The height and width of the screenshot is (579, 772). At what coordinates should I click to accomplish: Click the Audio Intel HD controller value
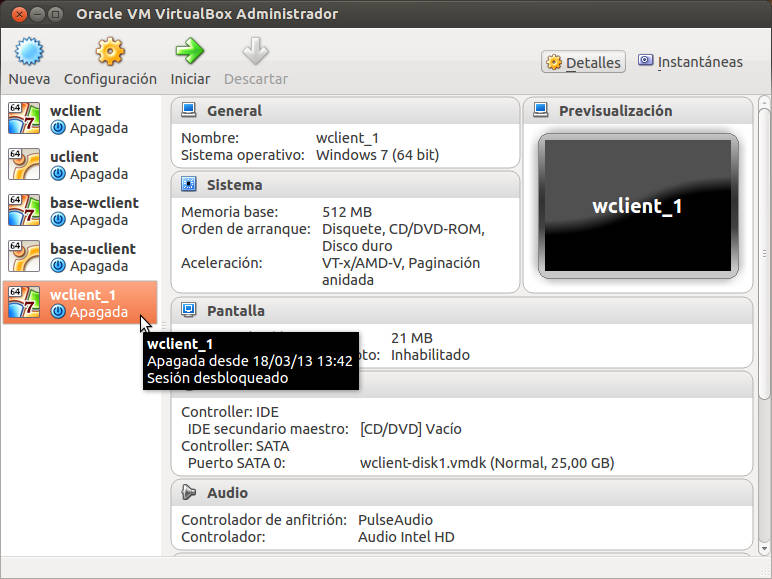(x=406, y=537)
